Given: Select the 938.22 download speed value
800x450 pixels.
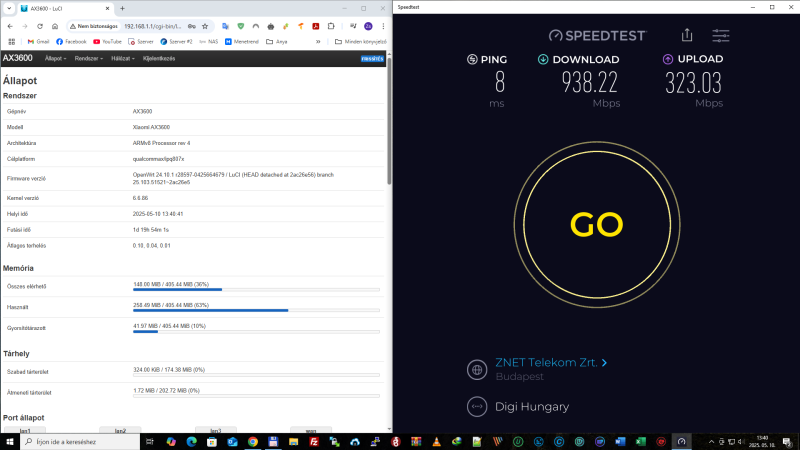Looking at the screenshot, I should [x=589, y=82].
